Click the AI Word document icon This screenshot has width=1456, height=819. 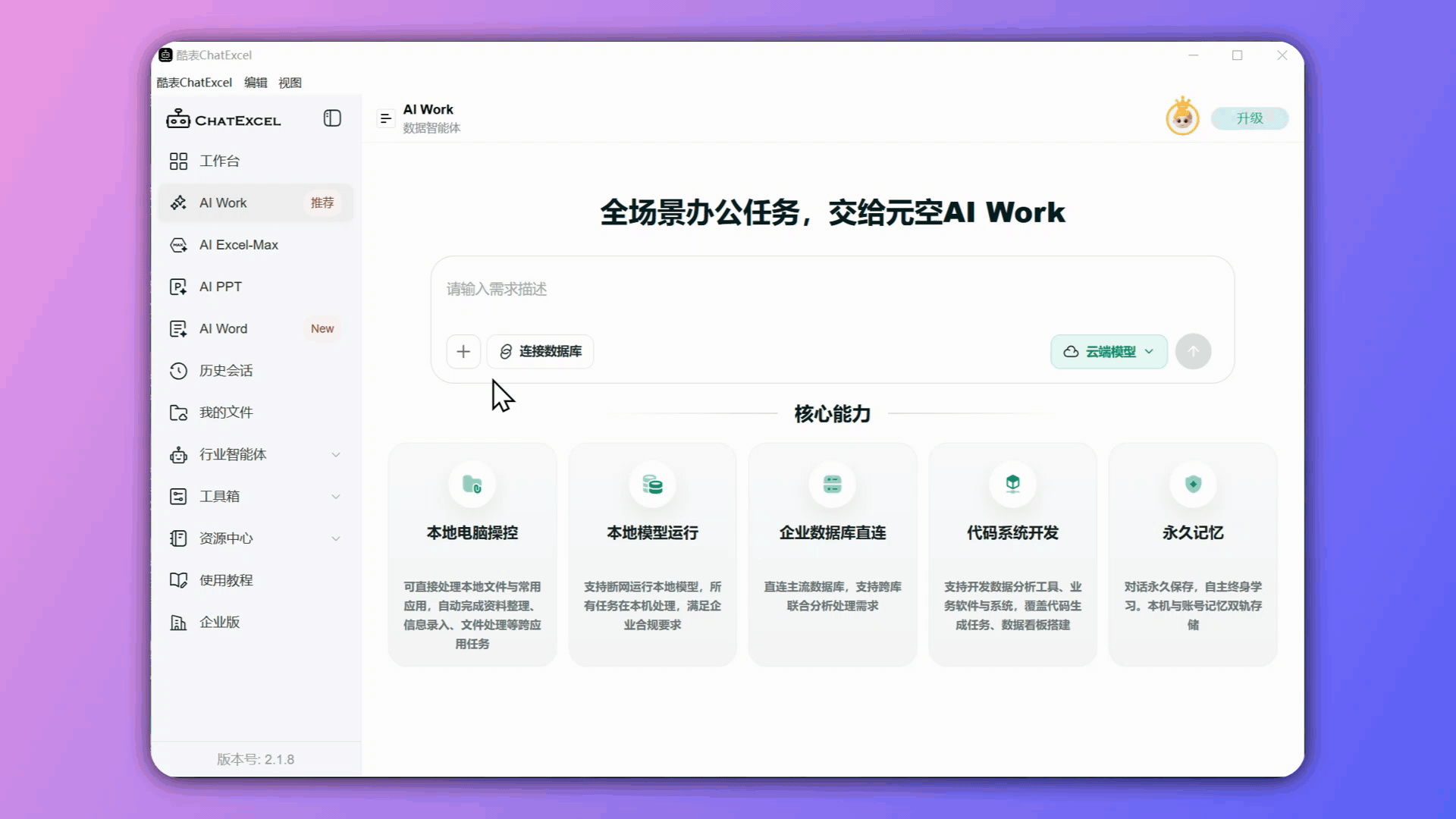pos(178,328)
